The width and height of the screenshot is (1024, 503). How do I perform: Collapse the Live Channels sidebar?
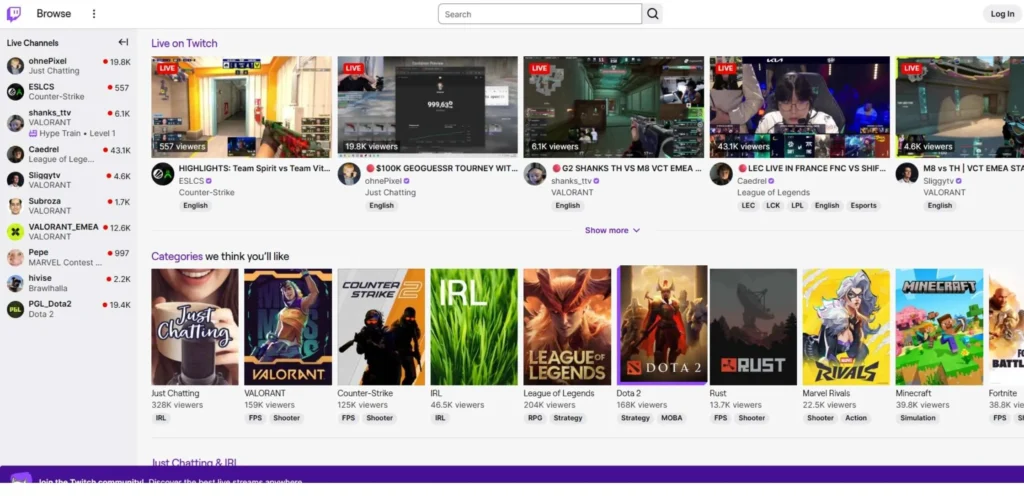click(x=123, y=42)
